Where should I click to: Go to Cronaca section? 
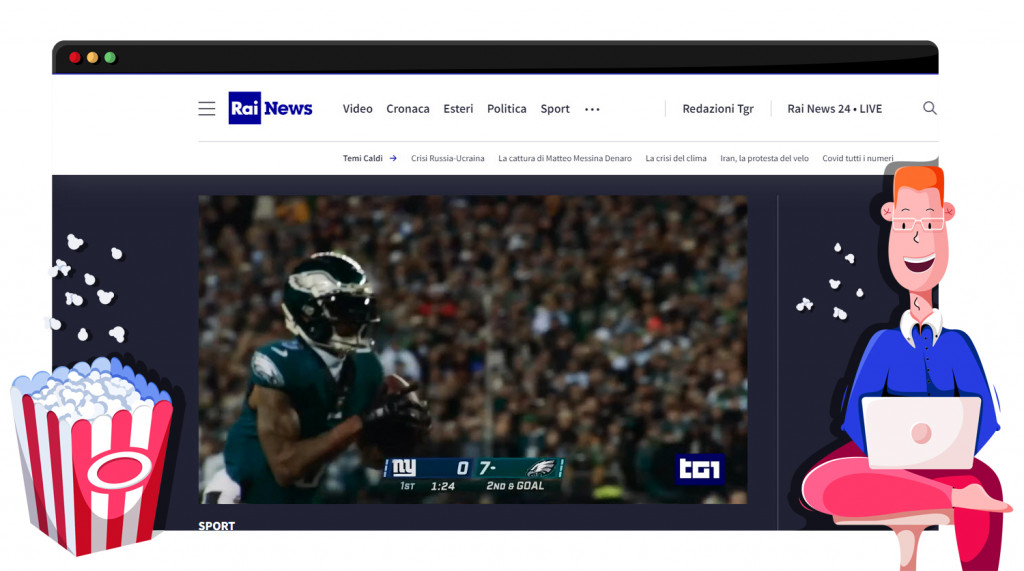[x=408, y=108]
